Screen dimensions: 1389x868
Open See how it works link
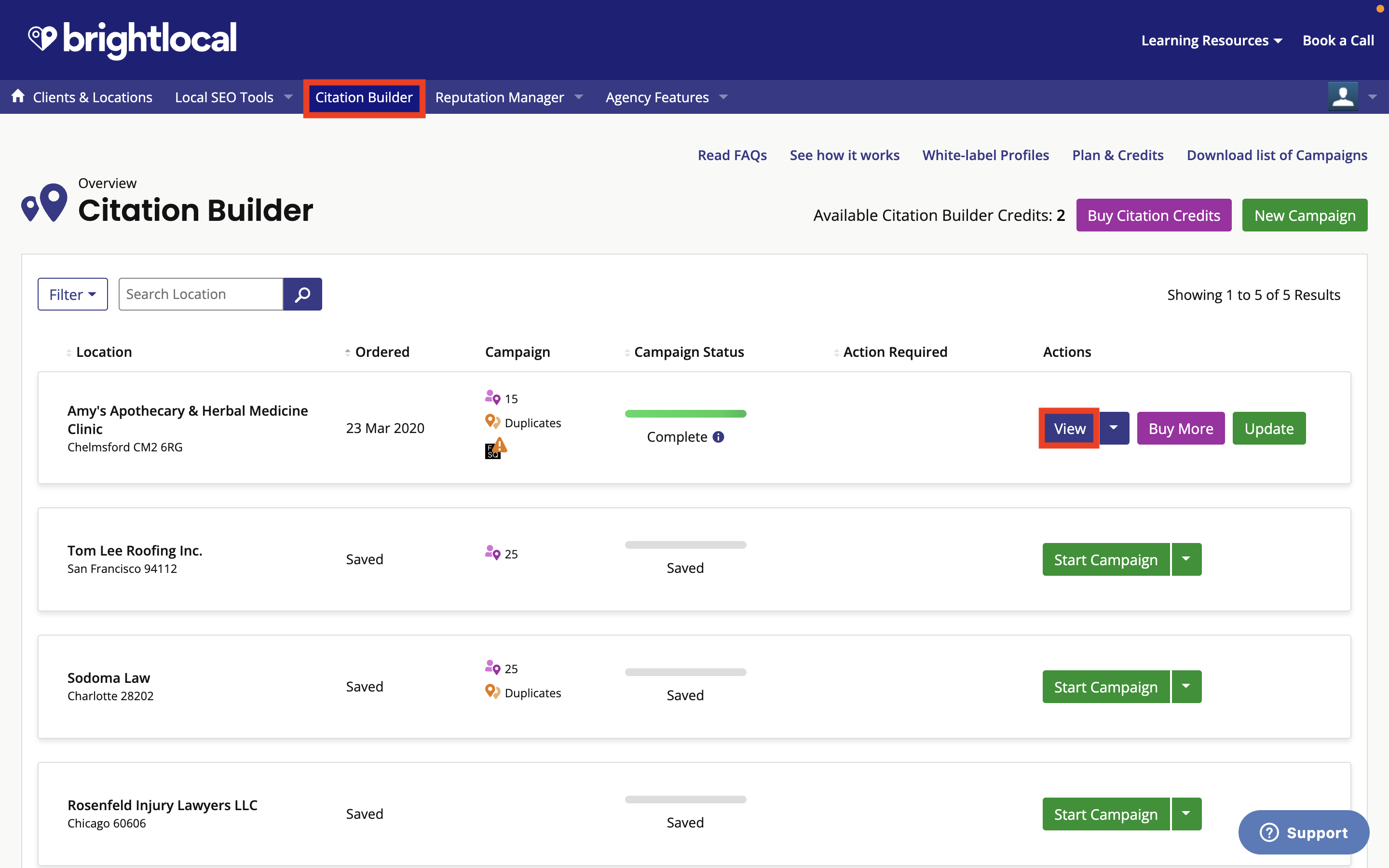tap(844, 155)
